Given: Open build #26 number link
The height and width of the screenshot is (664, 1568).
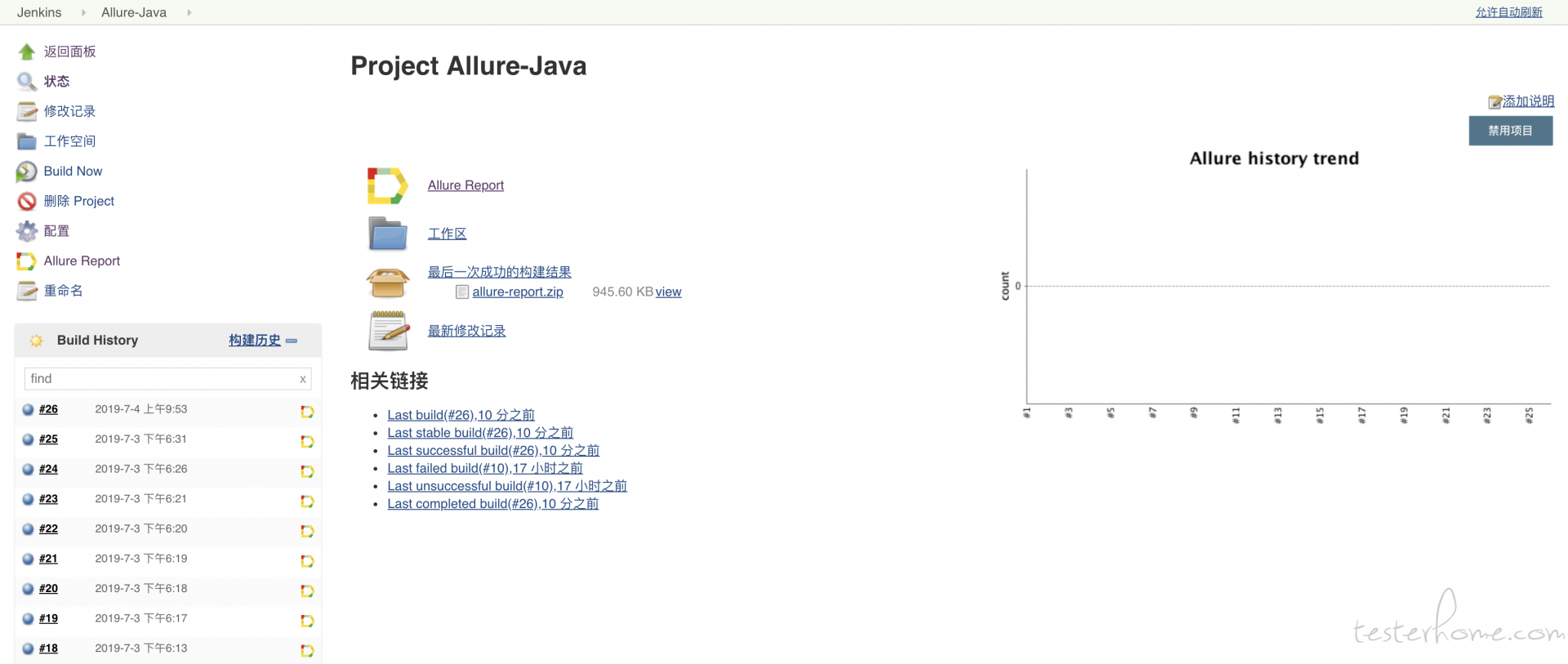Looking at the screenshot, I should (x=49, y=409).
